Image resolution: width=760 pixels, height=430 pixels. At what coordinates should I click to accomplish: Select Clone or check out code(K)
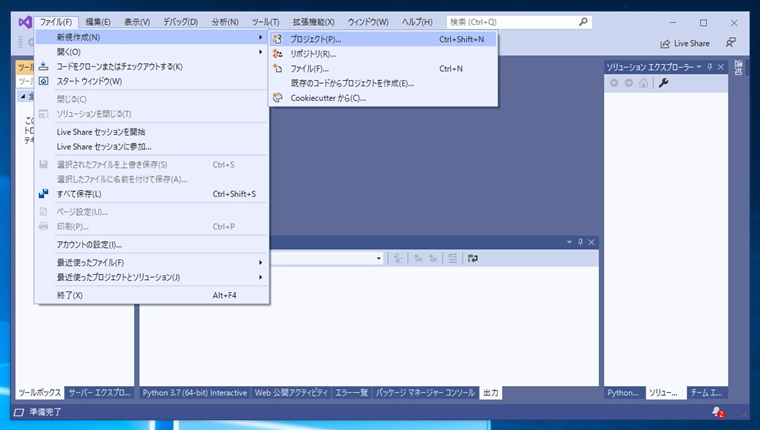(x=151, y=66)
